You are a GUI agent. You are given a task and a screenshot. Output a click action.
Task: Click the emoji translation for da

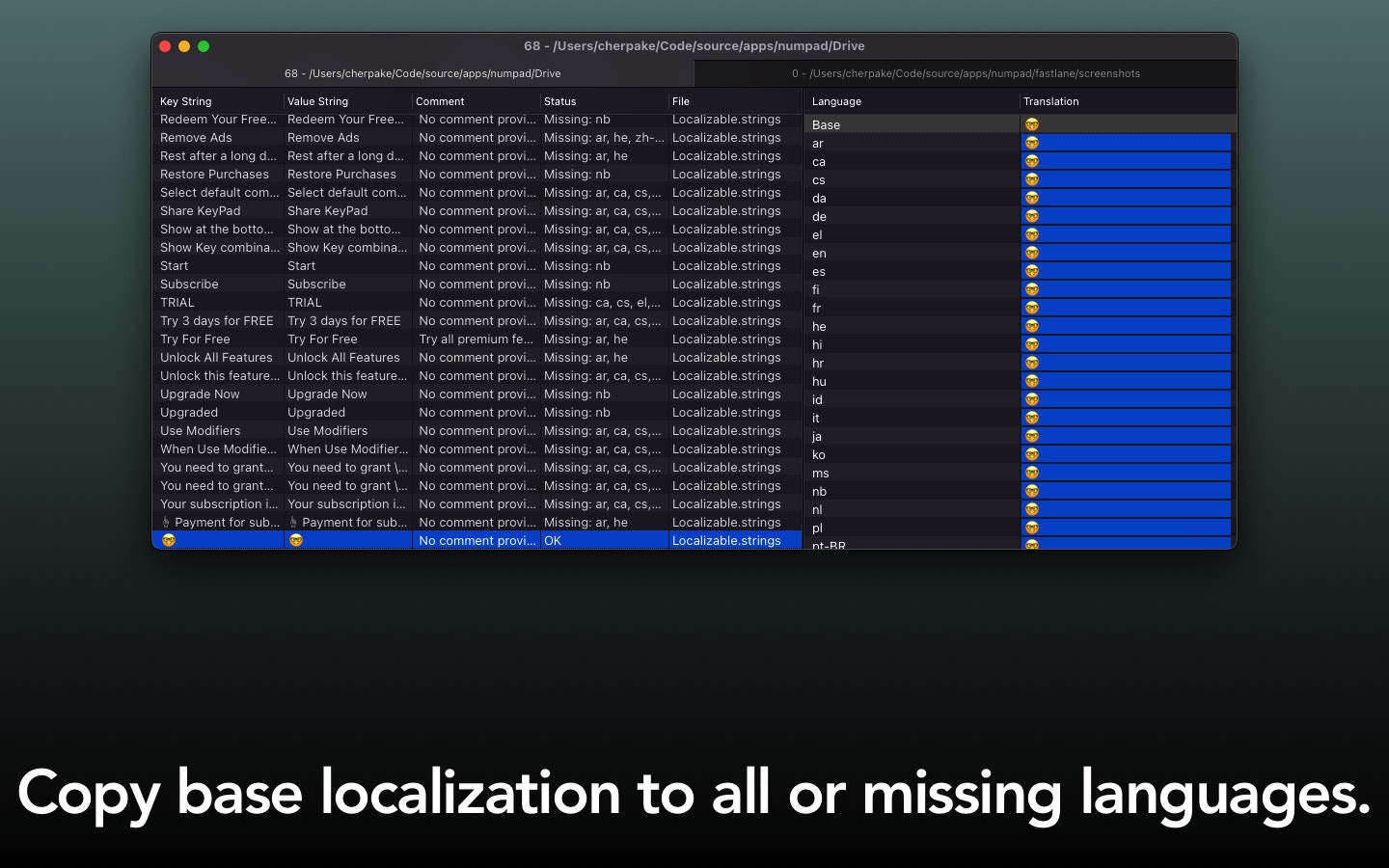click(1032, 198)
